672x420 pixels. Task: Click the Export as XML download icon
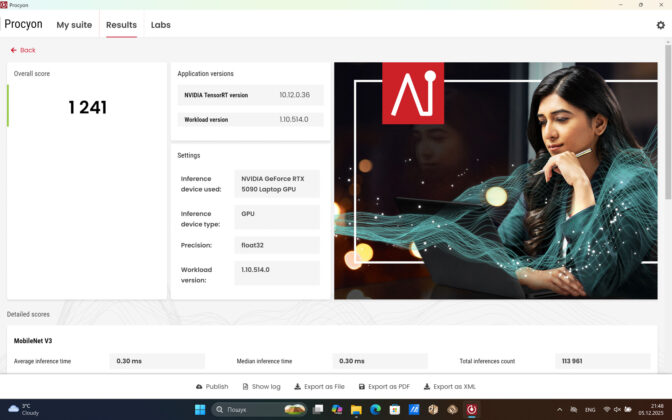(x=426, y=387)
